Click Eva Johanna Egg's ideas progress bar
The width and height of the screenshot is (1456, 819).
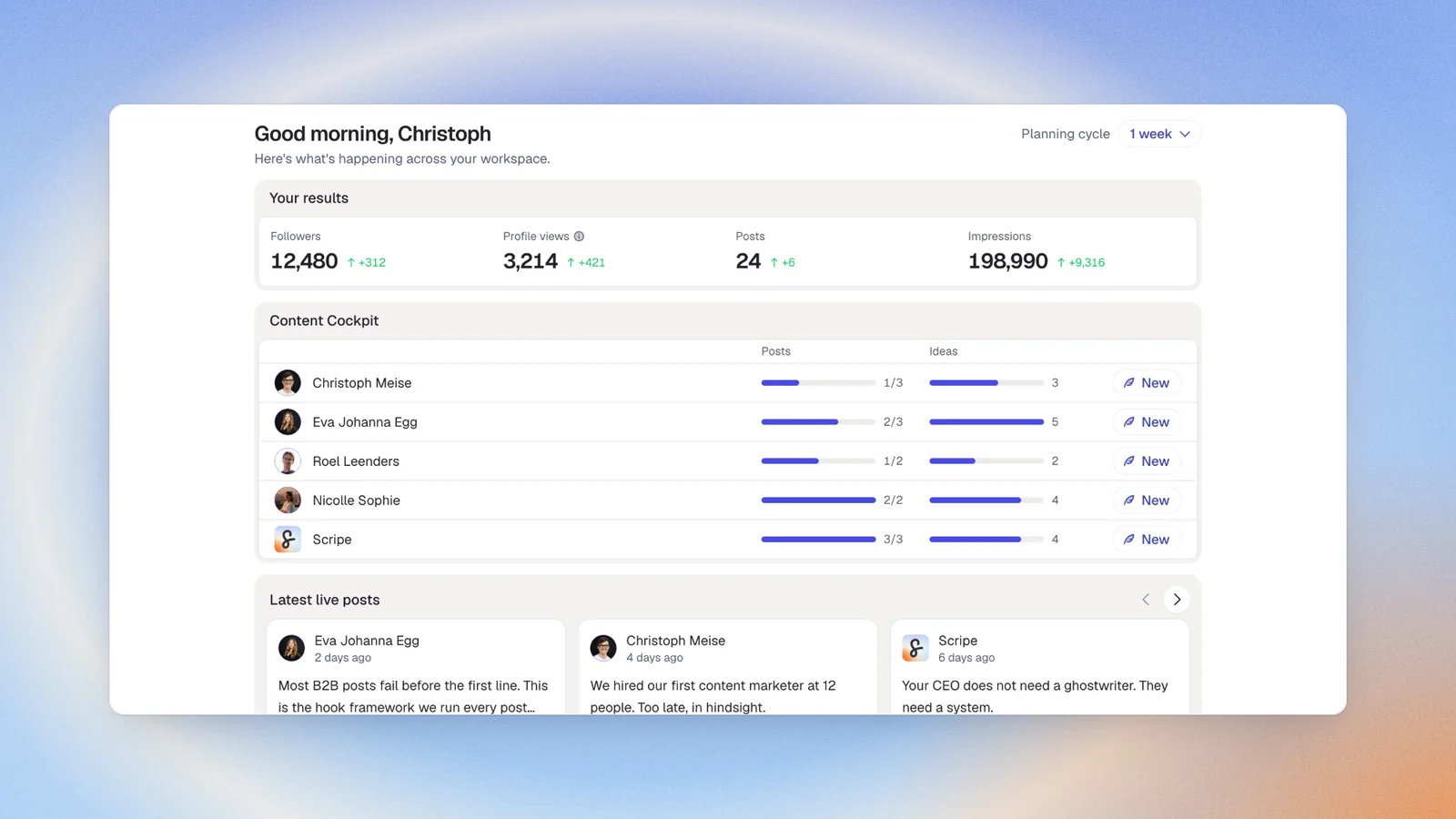(986, 422)
